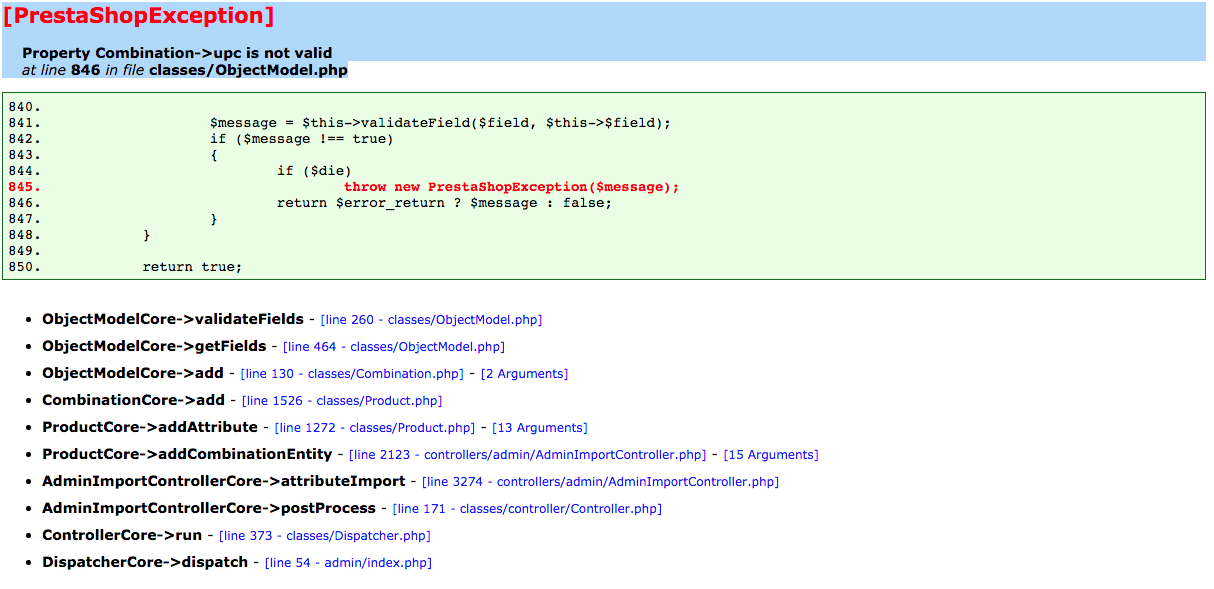This screenshot has width=1214, height=589.
Task: Click 'AdminImportControllerCore->attributeImport' stack entry
Action: pos(224,482)
